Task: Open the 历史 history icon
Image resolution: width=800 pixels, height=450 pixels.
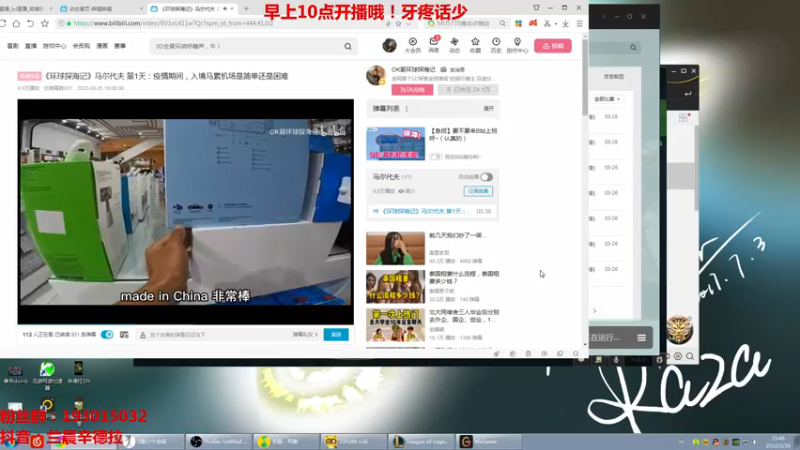Action: pos(496,45)
